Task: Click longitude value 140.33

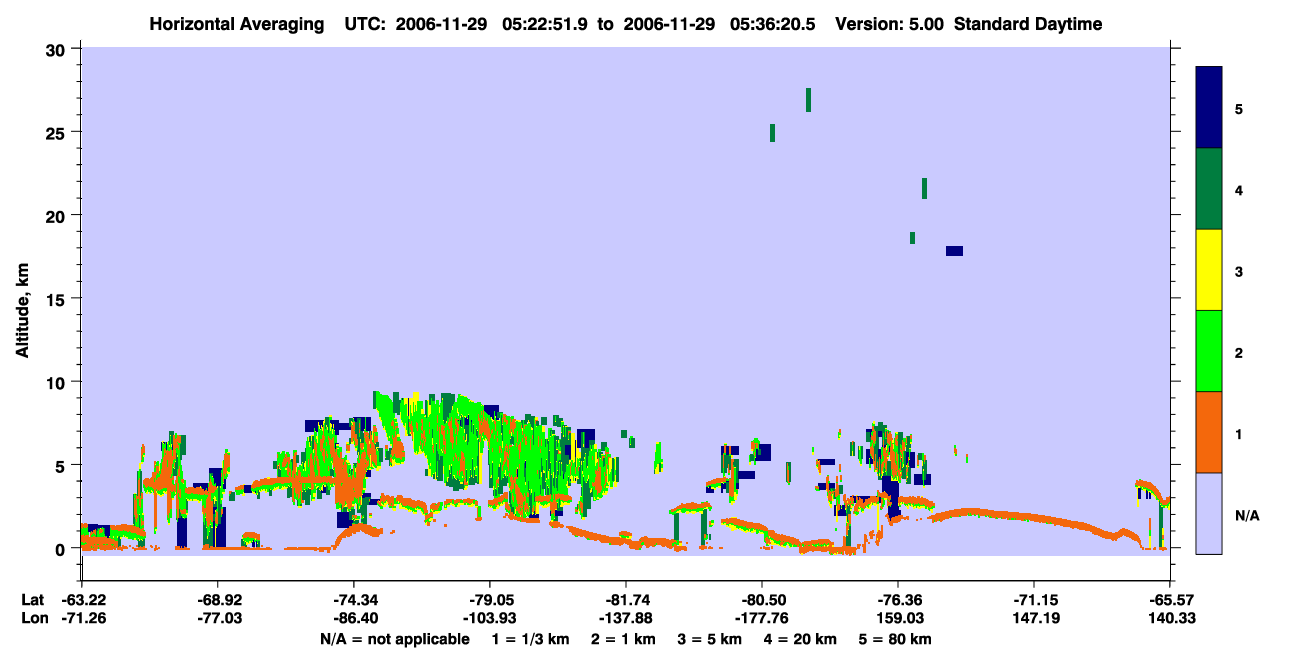Action: [x=1171, y=618]
